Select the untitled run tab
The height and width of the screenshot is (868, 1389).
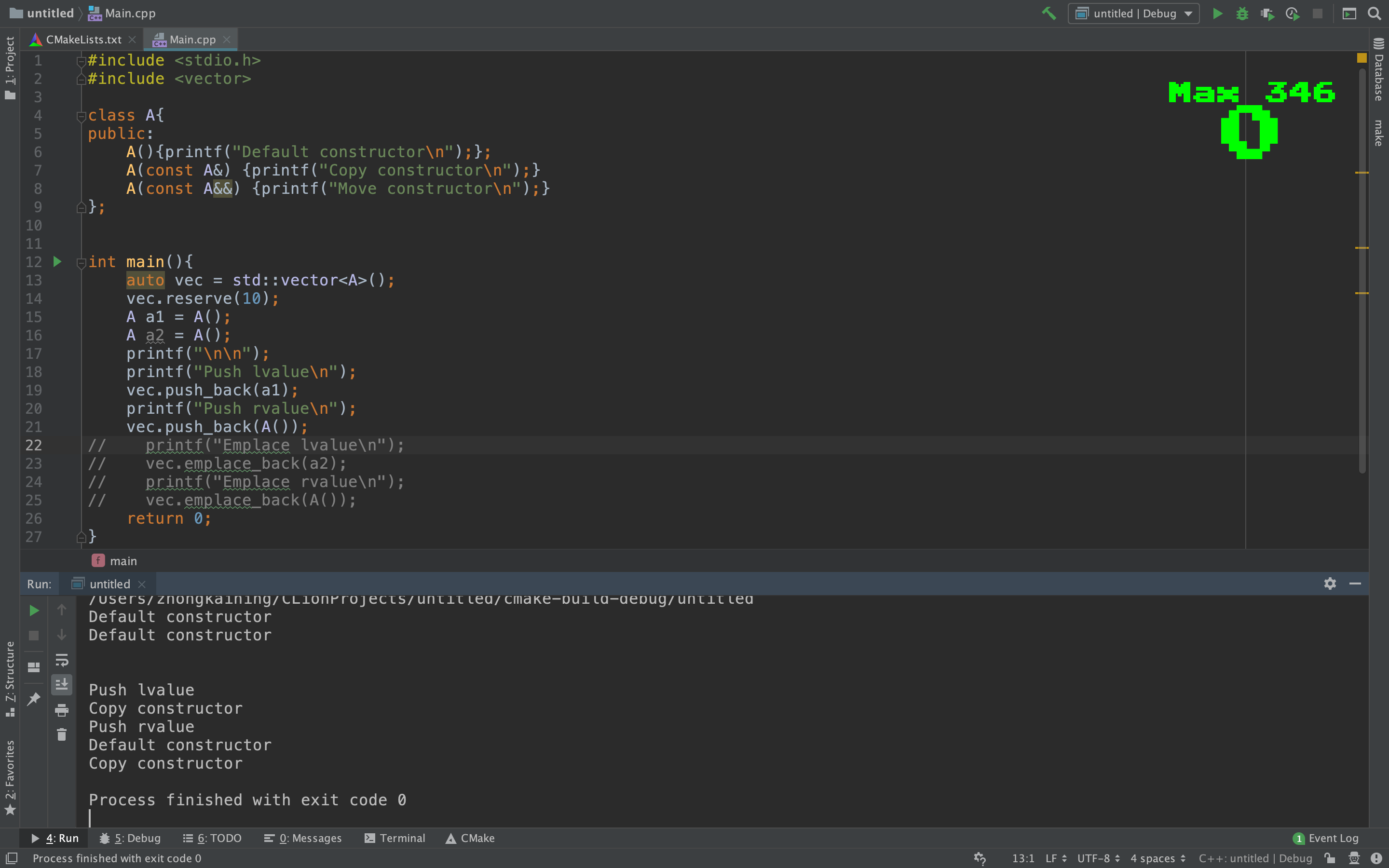coord(109,584)
